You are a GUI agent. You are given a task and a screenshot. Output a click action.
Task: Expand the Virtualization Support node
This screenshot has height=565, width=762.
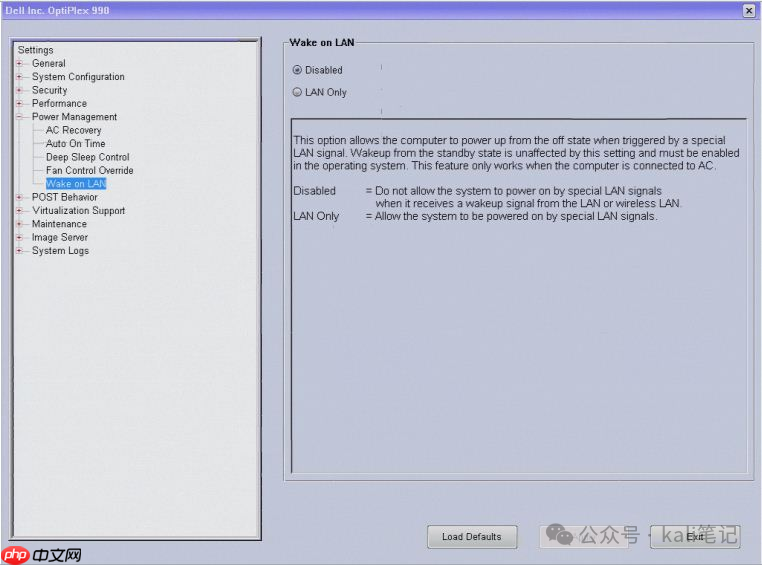pos(19,211)
